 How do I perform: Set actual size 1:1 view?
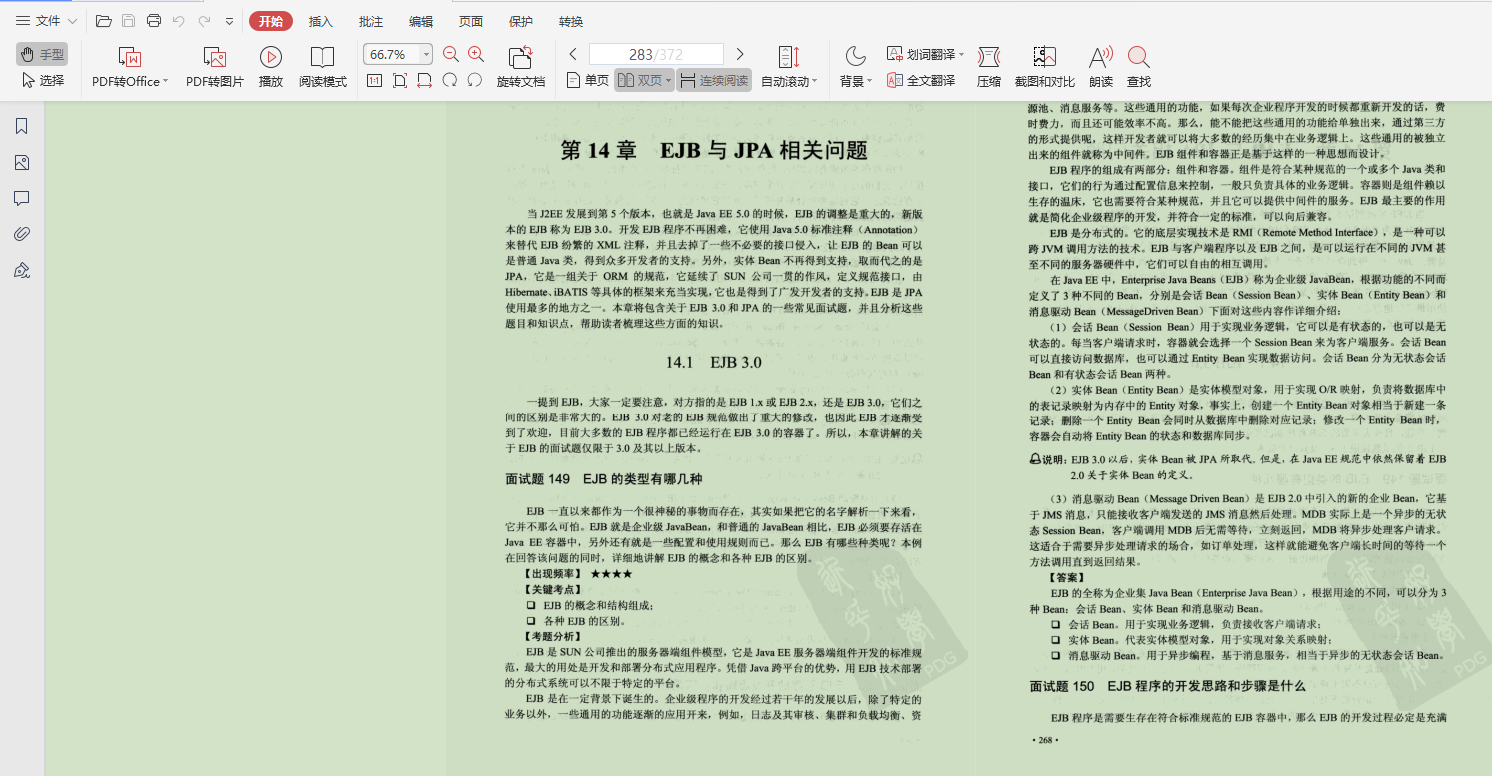click(x=374, y=80)
